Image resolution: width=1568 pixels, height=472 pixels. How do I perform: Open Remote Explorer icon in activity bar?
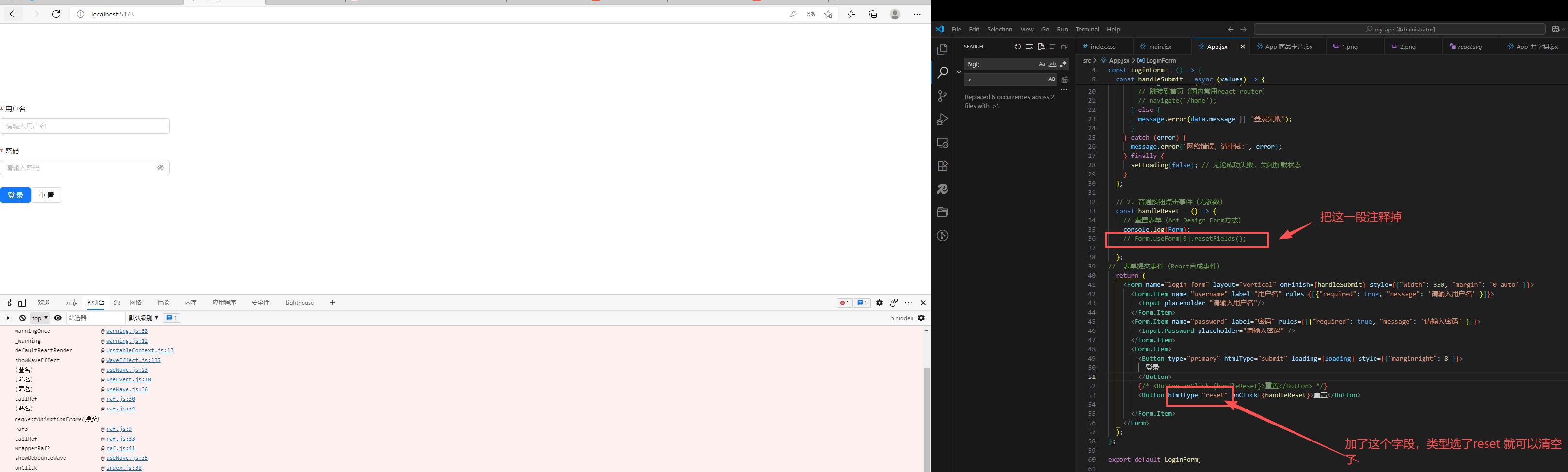click(x=942, y=143)
